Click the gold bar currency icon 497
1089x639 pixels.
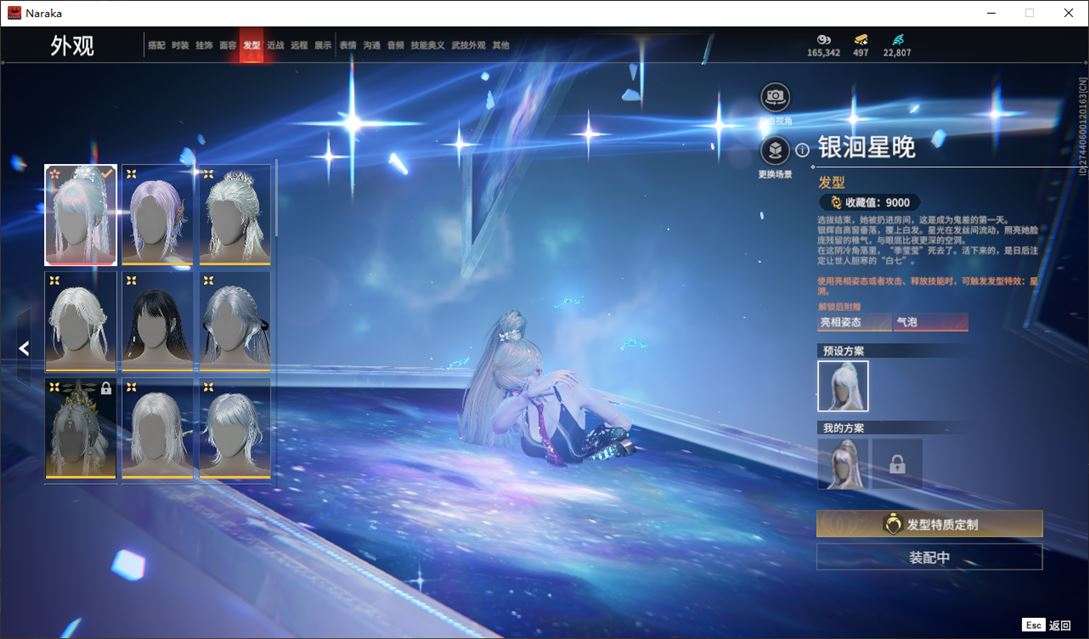861,40
